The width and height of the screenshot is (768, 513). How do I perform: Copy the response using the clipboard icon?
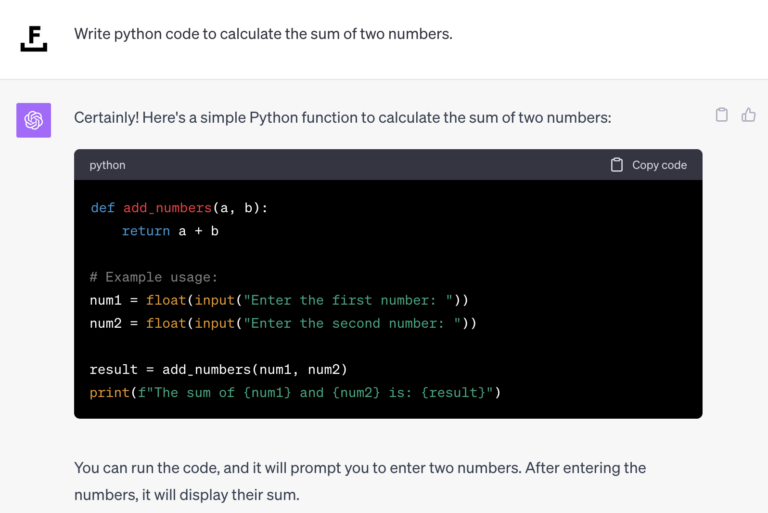point(721,115)
